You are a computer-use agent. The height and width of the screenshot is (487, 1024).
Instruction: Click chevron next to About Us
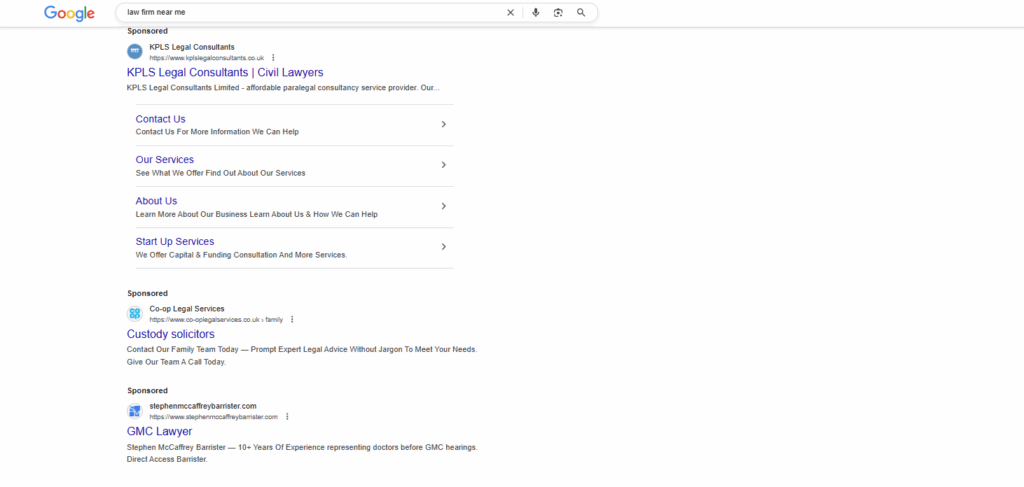coord(443,206)
